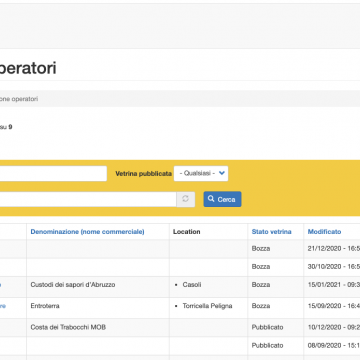Click Bozza status dated 30/10/2020
This screenshot has height=360, width=360.
261,266
